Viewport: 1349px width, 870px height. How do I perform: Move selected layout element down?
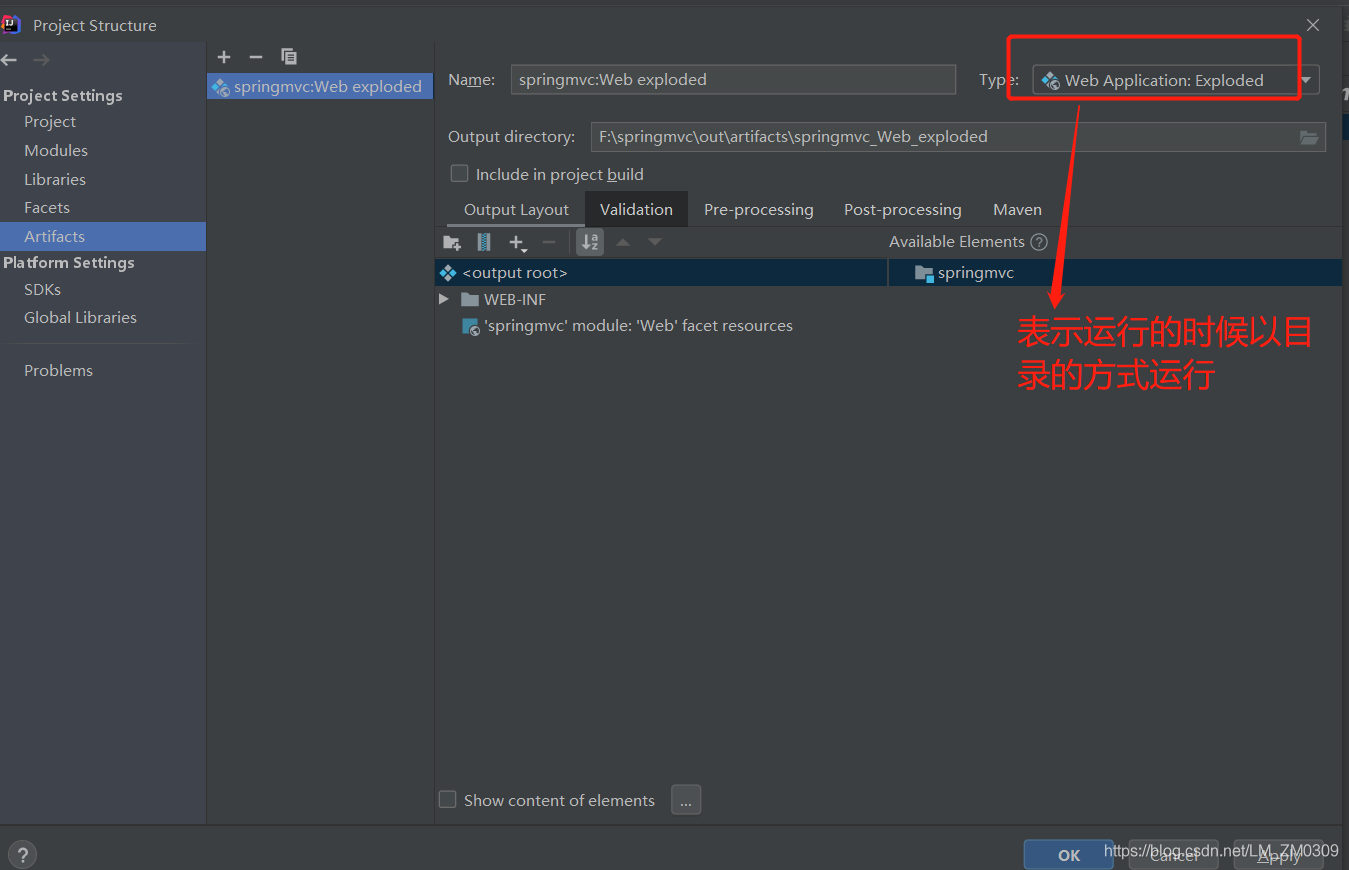pos(655,242)
